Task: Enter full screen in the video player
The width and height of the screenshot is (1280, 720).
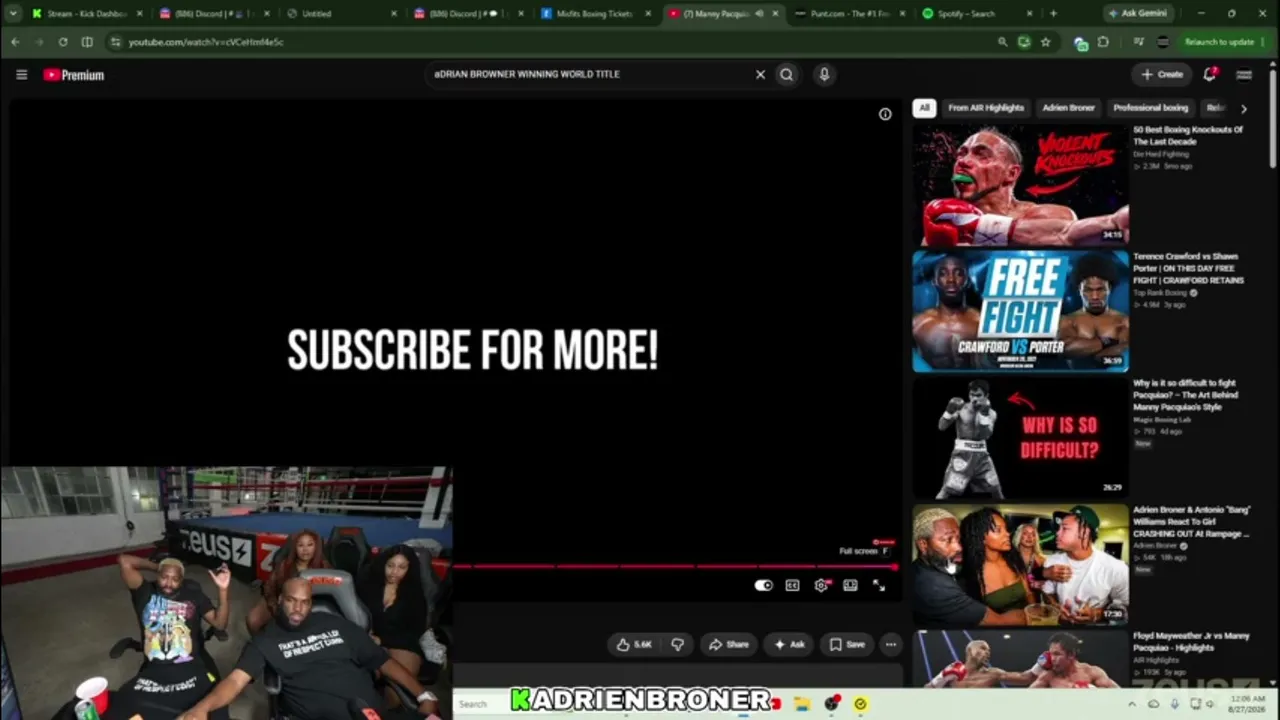Action: point(879,586)
